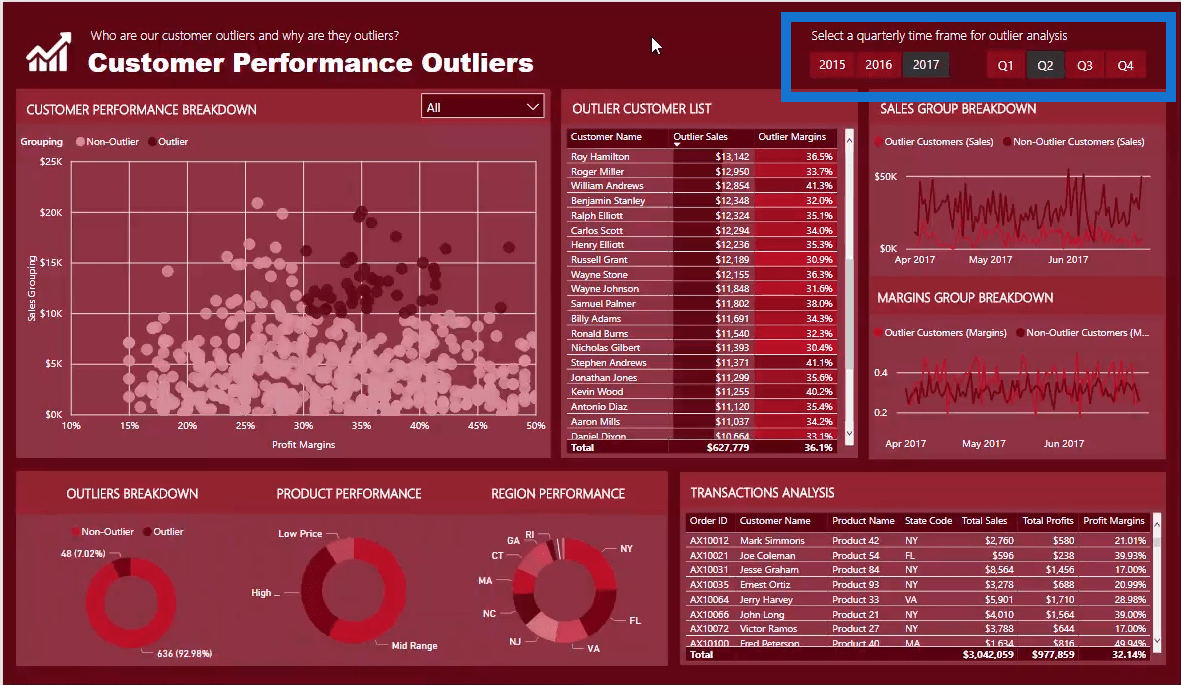Sort by Outlier Margins column header
Screen dimensions: 1181x685
click(792, 137)
